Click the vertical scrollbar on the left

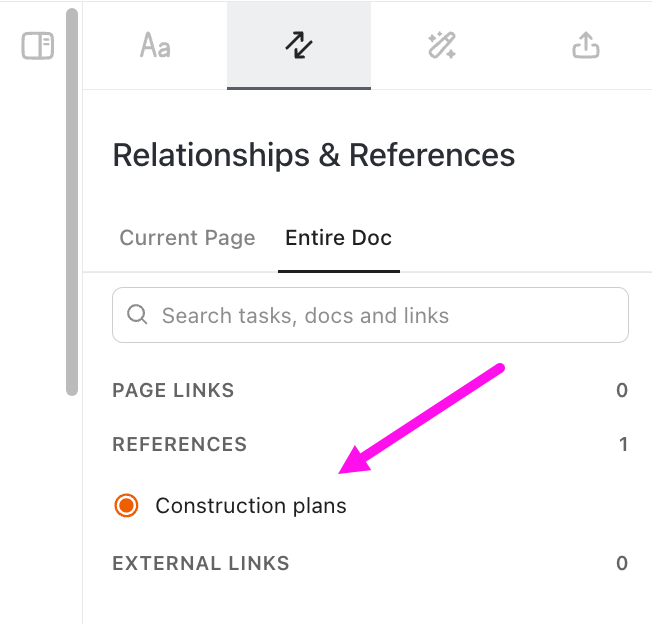click(71, 200)
